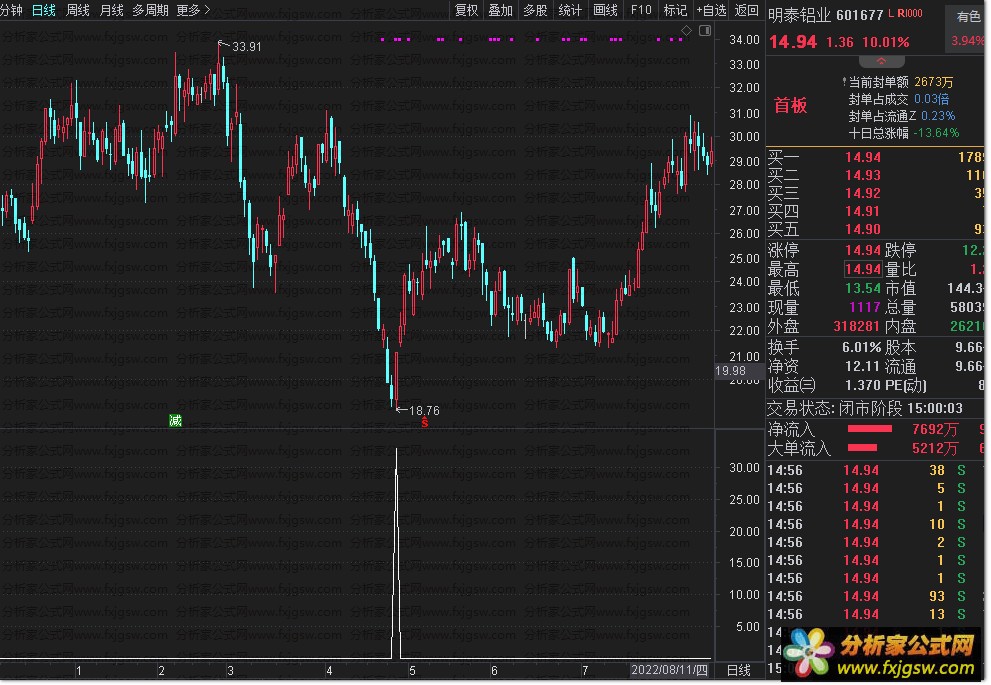This screenshot has width=991, height=685.
Task: Click the 返回 back button
Action: coord(746,10)
